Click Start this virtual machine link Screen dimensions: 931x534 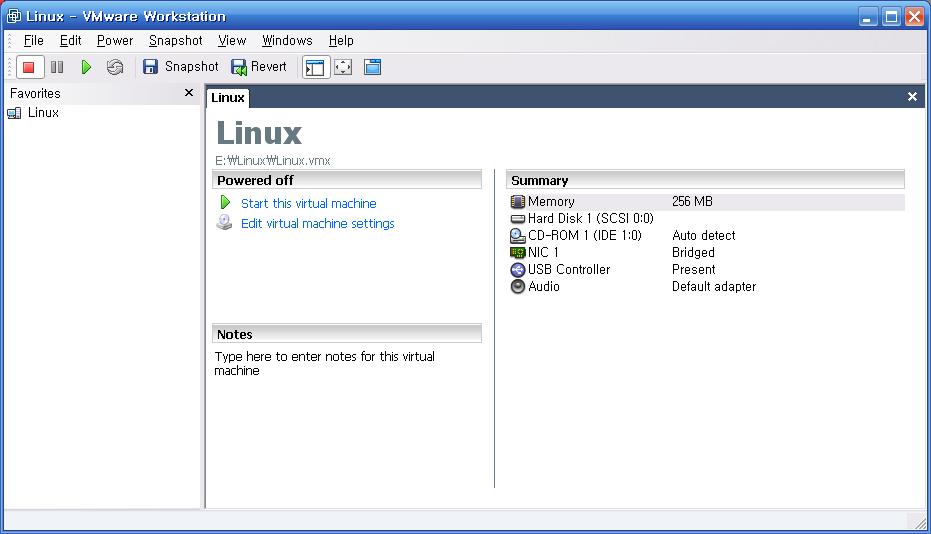click(x=308, y=203)
